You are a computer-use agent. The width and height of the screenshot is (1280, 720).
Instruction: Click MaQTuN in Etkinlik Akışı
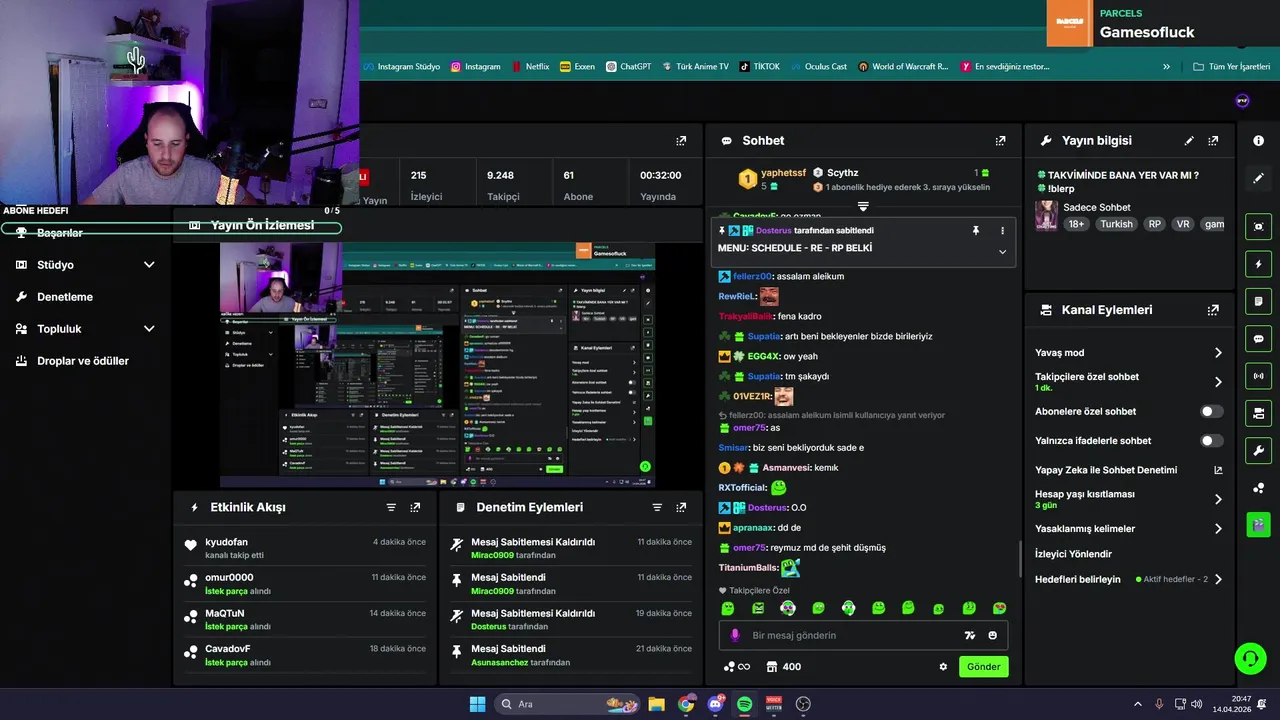pyautogui.click(x=225, y=613)
